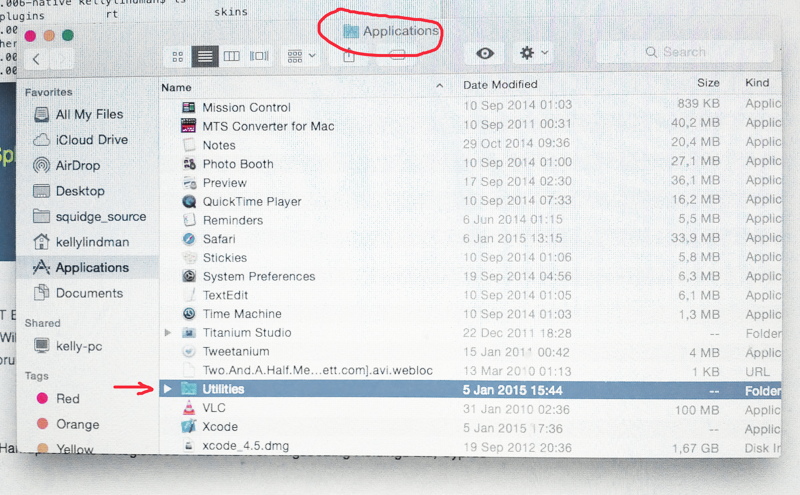Select the text "QuickTime Player"

252,202
